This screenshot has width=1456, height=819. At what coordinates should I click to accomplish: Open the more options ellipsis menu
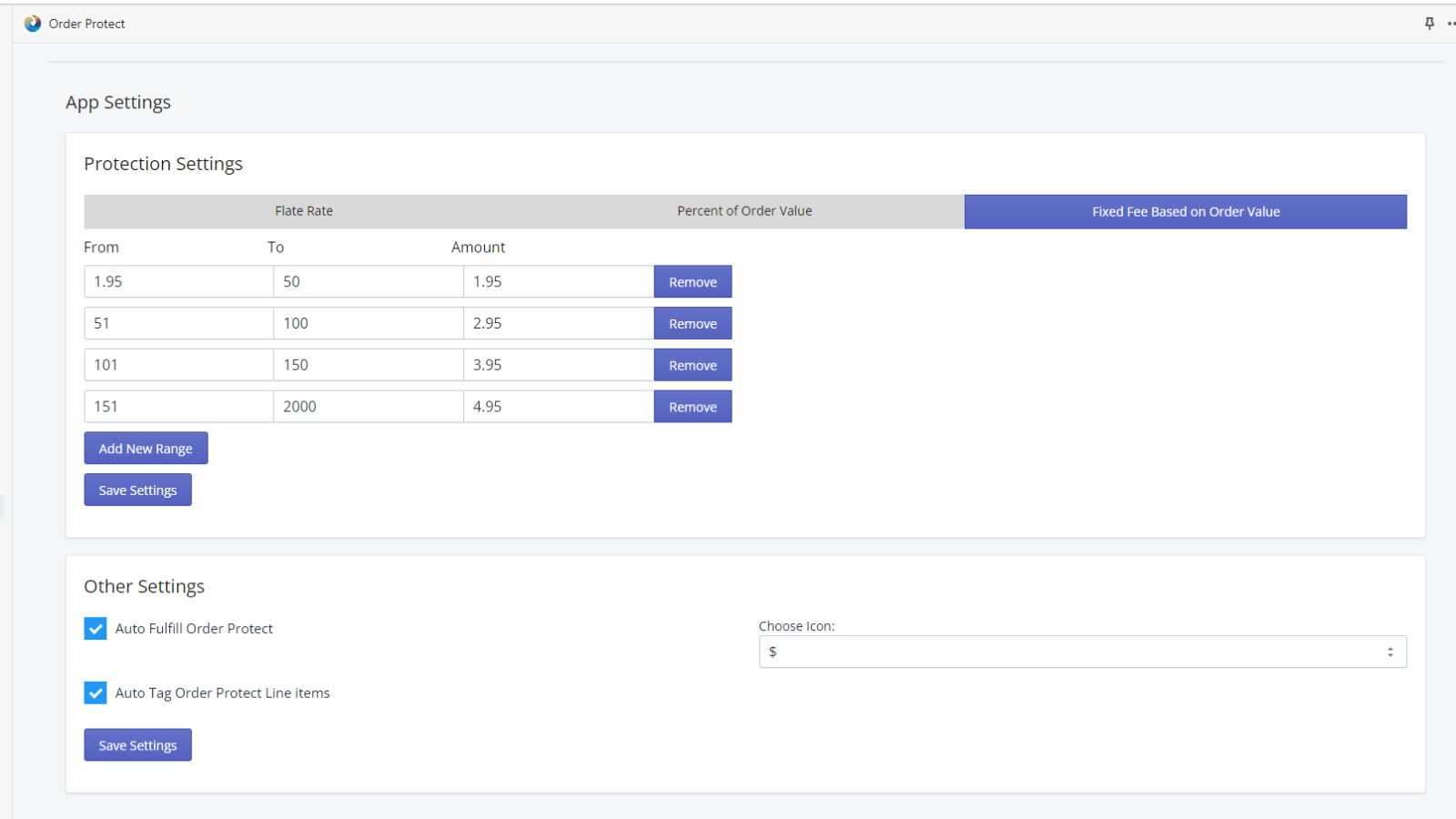1450,23
